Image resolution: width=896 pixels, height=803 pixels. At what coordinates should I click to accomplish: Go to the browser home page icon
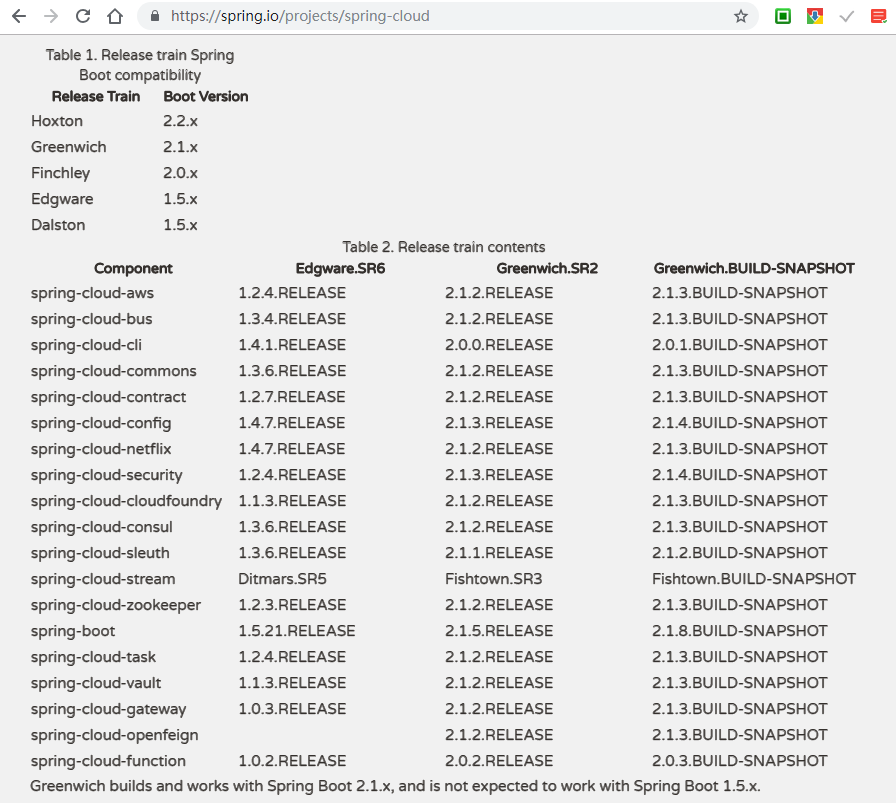(115, 16)
